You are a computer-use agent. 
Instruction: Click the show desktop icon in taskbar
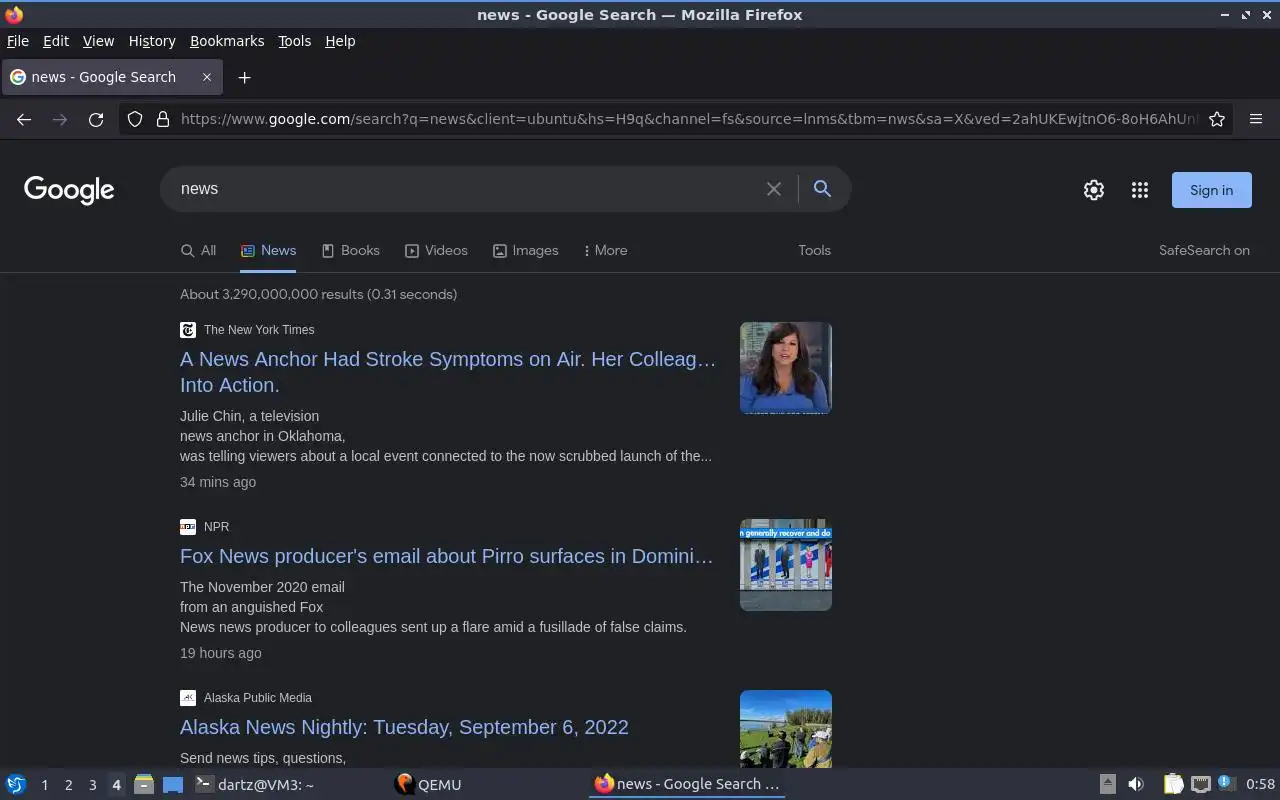click(x=173, y=784)
